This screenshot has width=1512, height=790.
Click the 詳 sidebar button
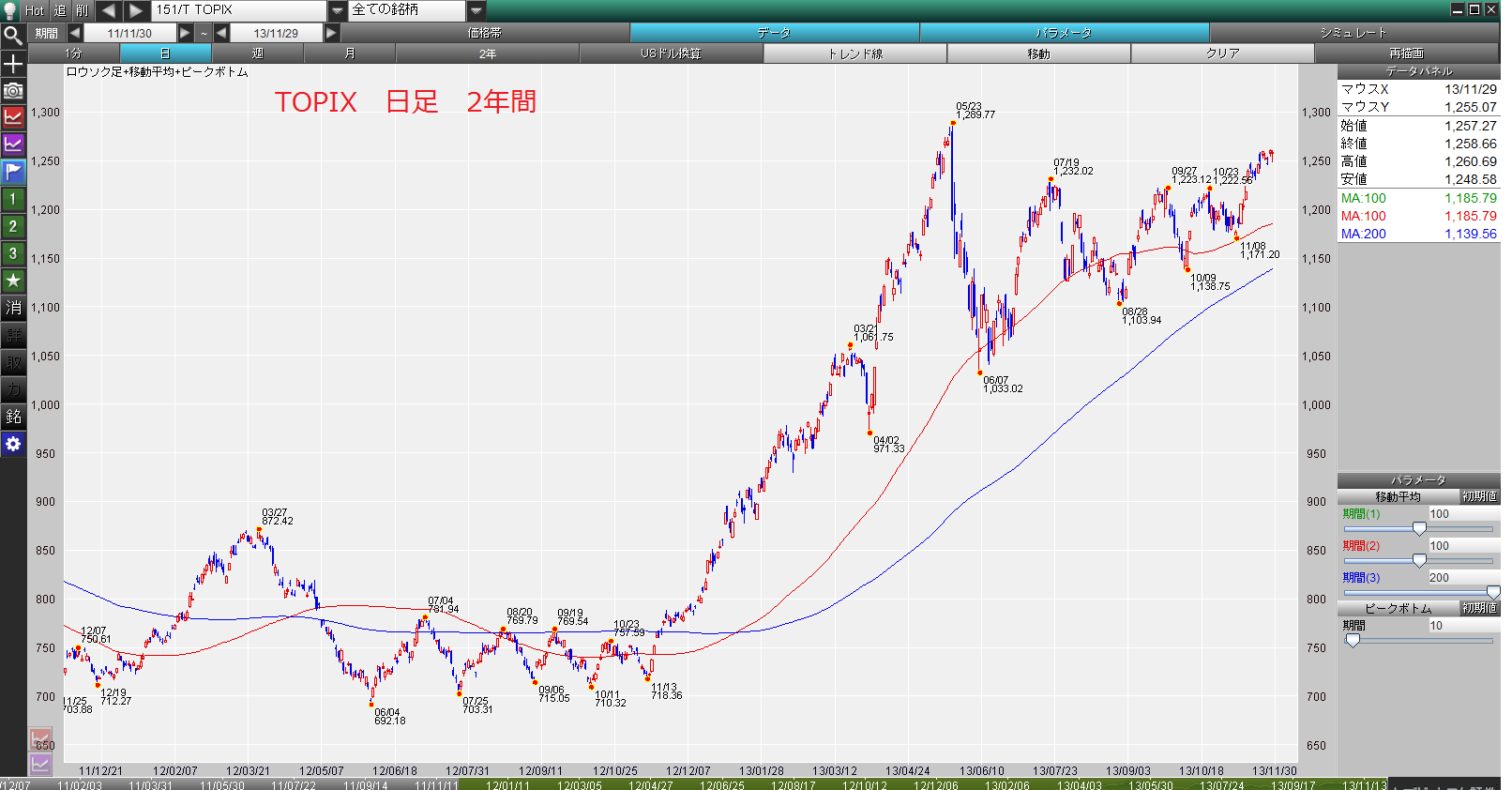(13, 335)
